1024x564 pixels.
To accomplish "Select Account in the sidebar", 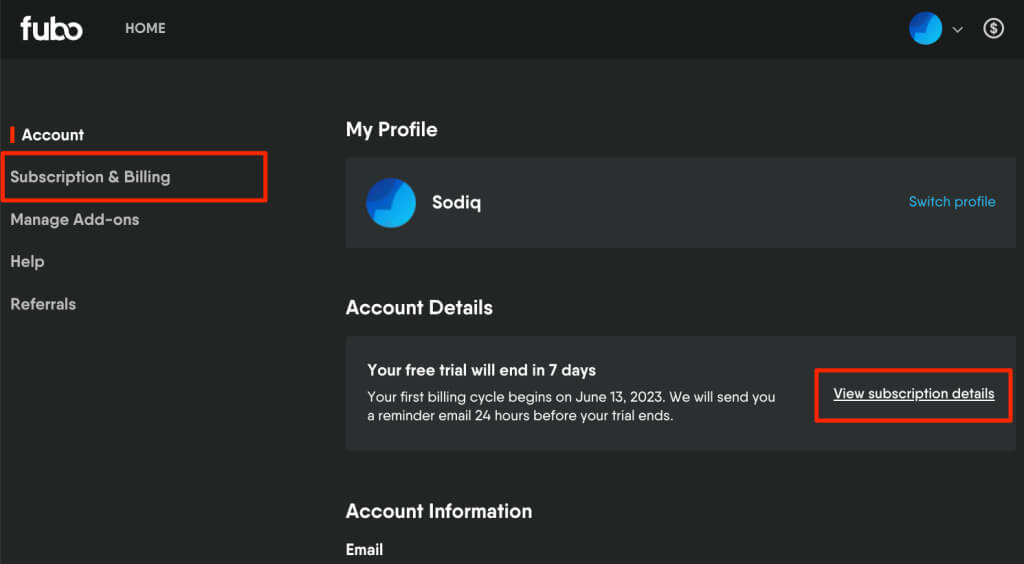I will tap(53, 135).
